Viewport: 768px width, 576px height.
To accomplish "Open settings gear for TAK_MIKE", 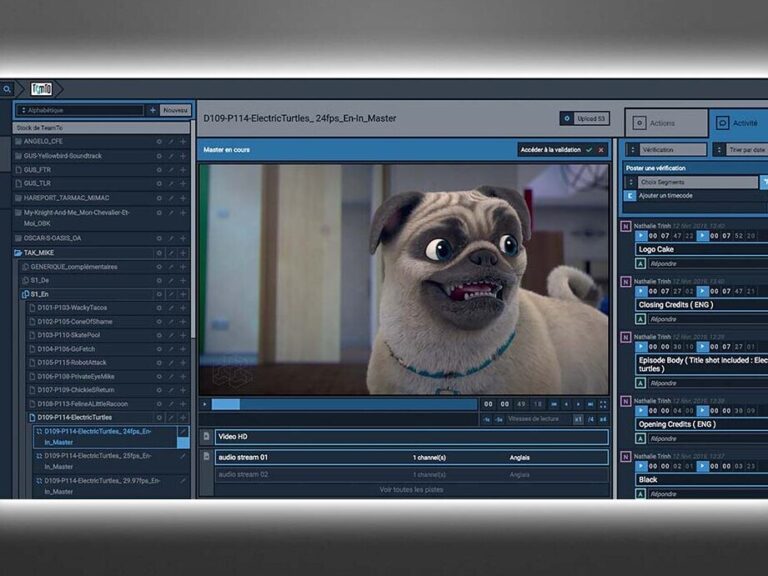I will coord(159,253).
